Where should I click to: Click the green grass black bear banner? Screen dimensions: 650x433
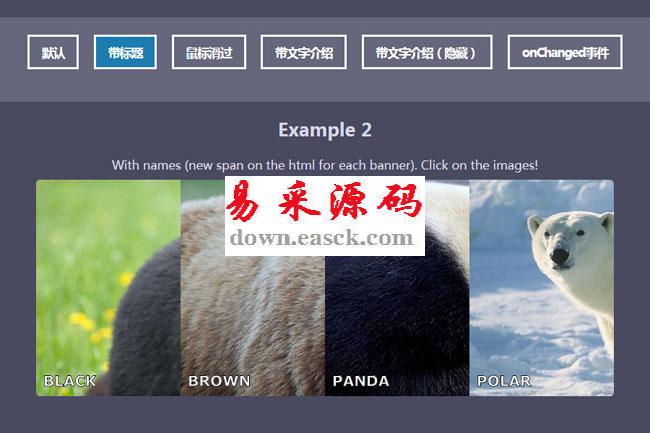(108, 288)
